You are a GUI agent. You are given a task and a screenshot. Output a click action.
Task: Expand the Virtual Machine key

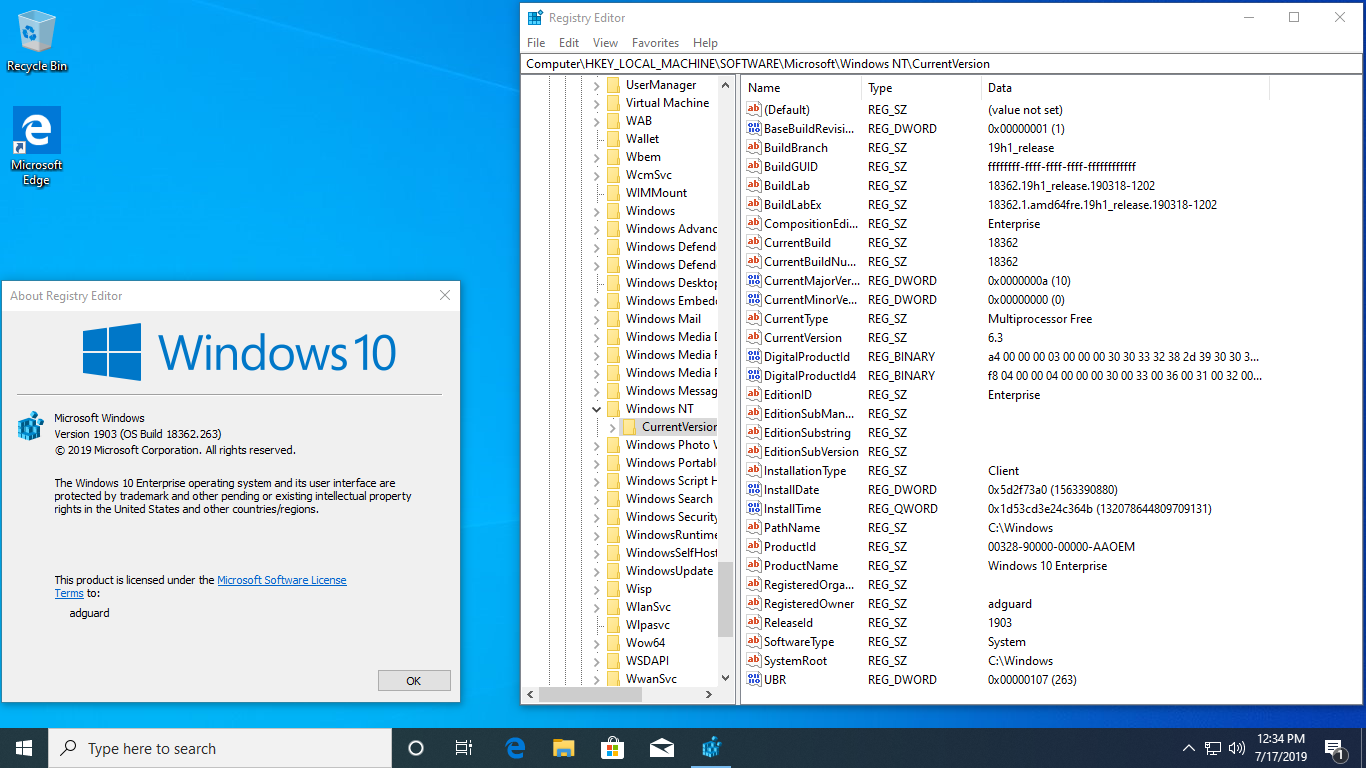tap(597, 103)
